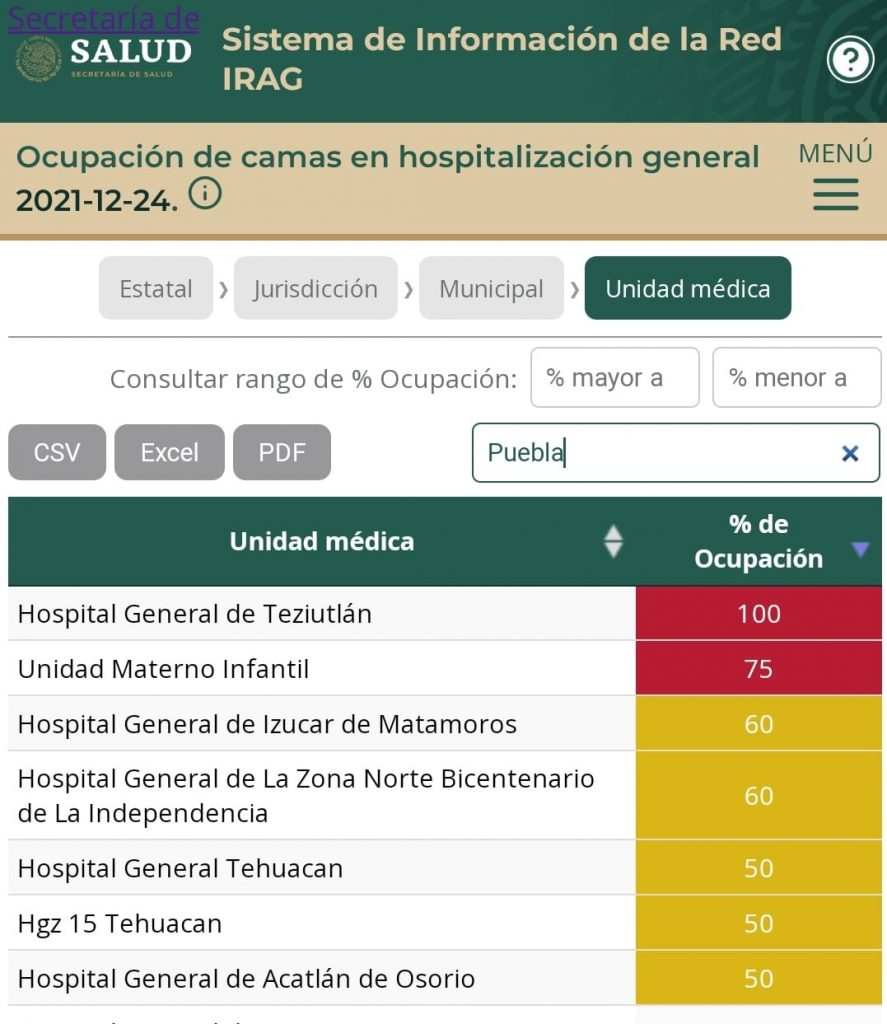Switch to the Jurisdicción tab
The image size is (887, 1024).
315,289
